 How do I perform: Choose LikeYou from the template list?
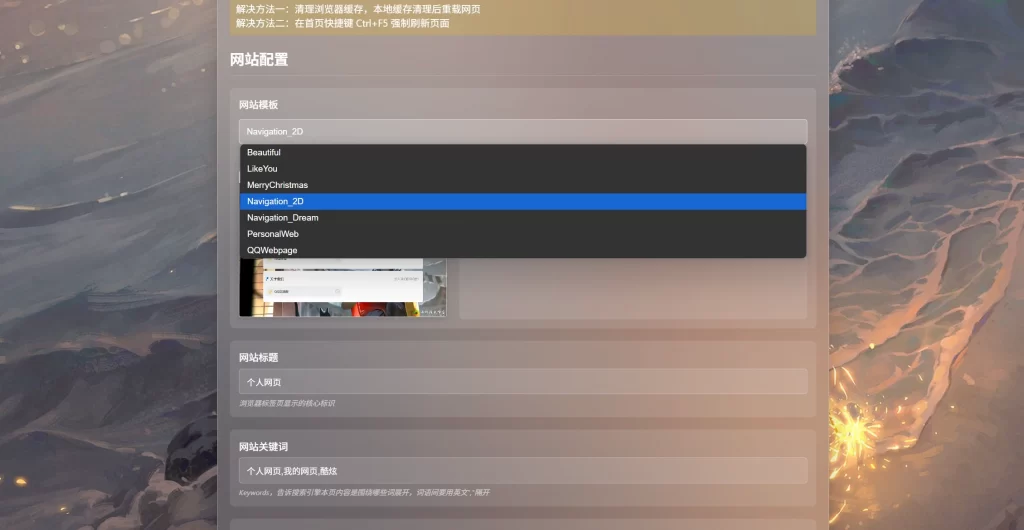click(262, 169)
